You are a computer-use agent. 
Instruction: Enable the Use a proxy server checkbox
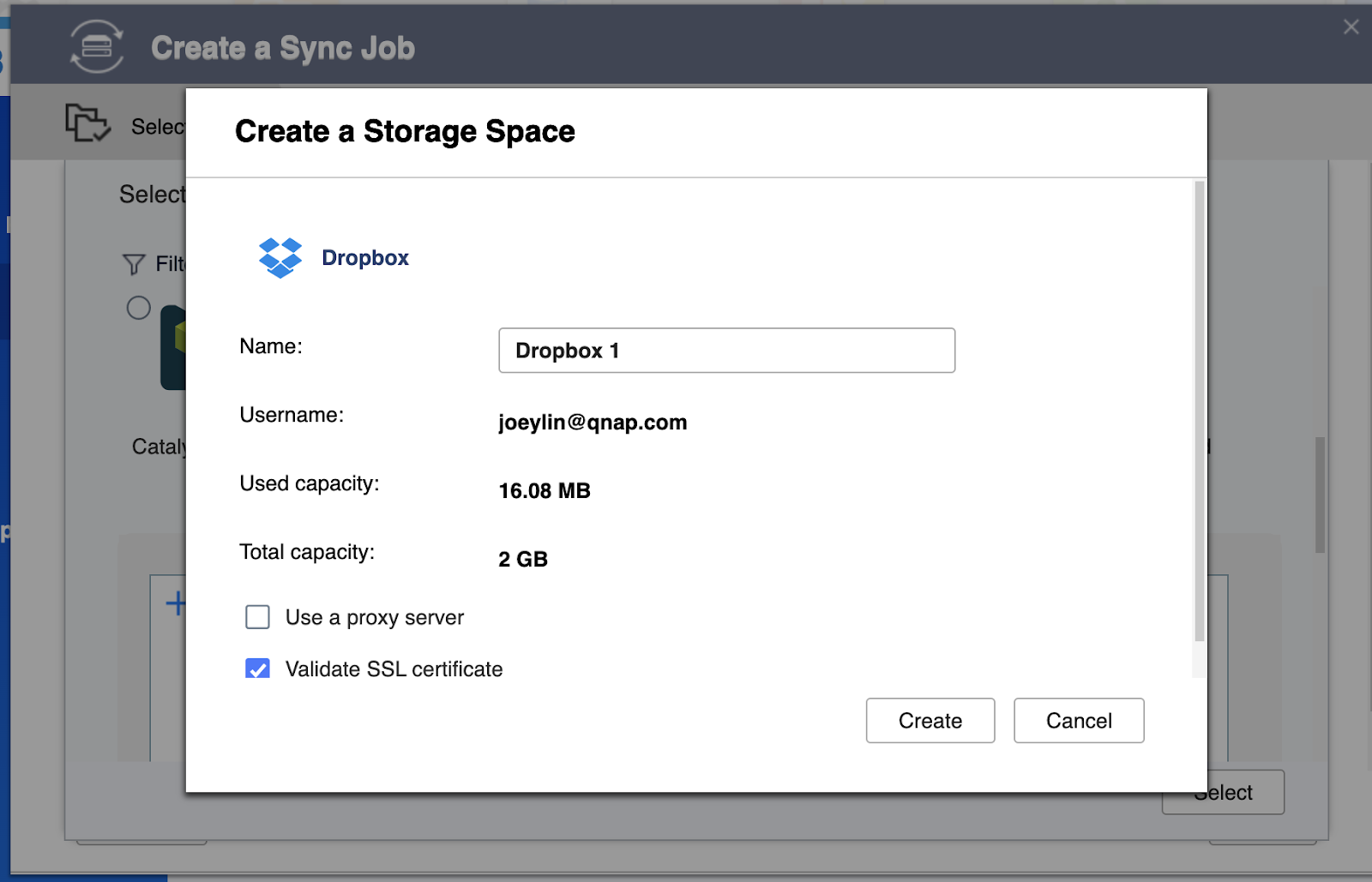tap(257, 617)
